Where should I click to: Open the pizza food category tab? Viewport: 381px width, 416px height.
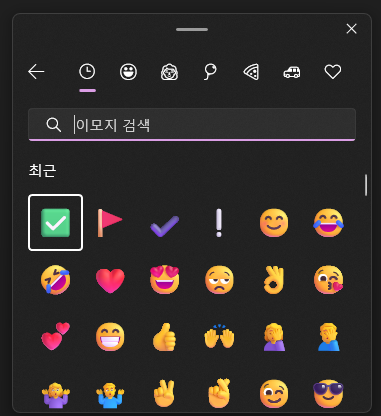(251, 72)
